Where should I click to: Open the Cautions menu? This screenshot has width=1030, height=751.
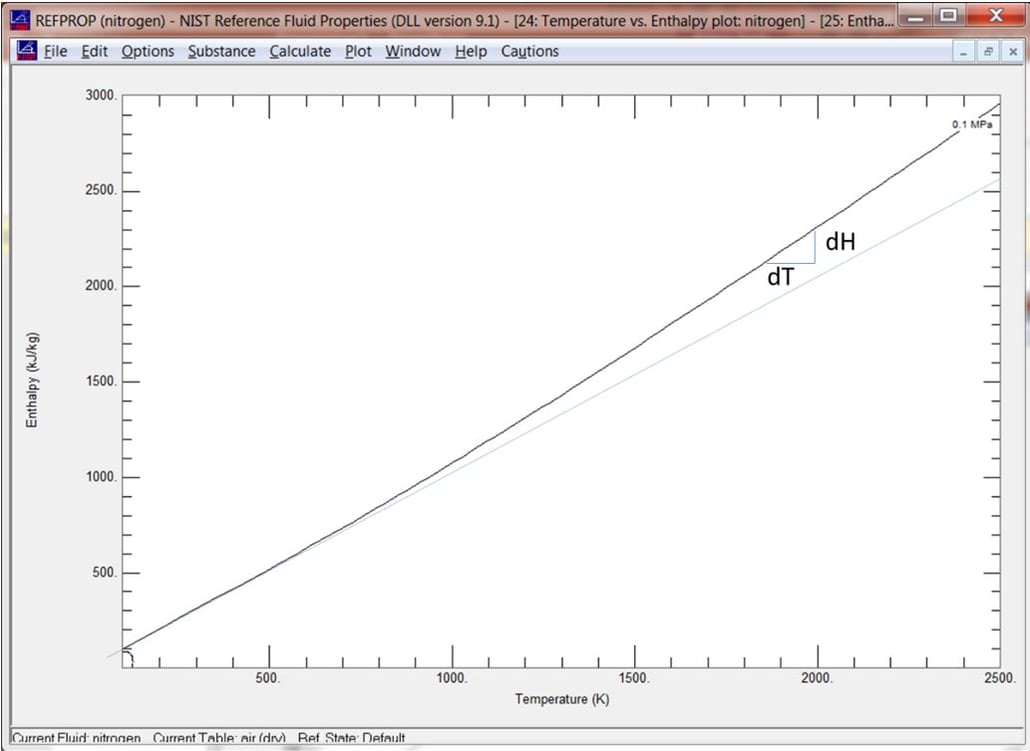pyautogui.click(x=530, y=51)
